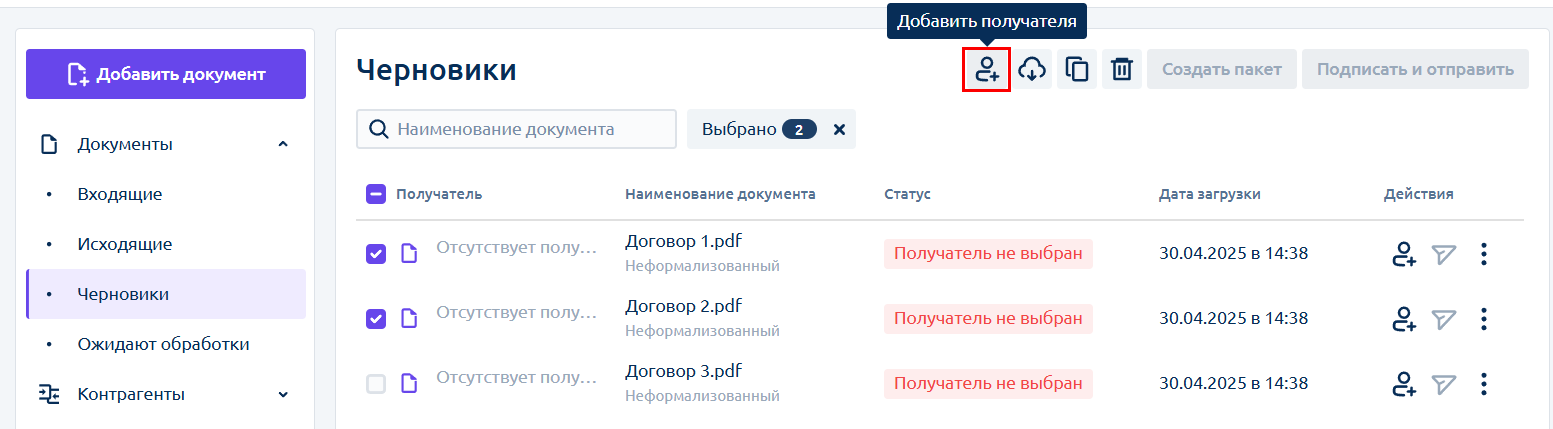Clear selection with Выбрано X icon
The height and width of the screenshot is (429, 1553).
pyautogui.click(x=839, y=129)
